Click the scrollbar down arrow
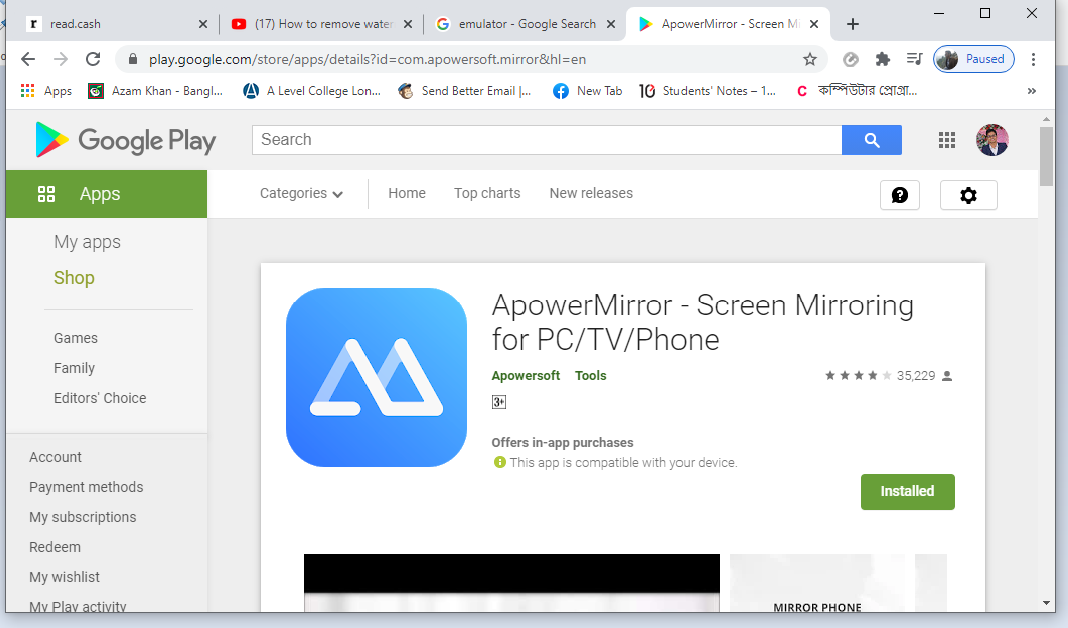This screenshot has width=1068, height=628. (x=1046, y=603)
